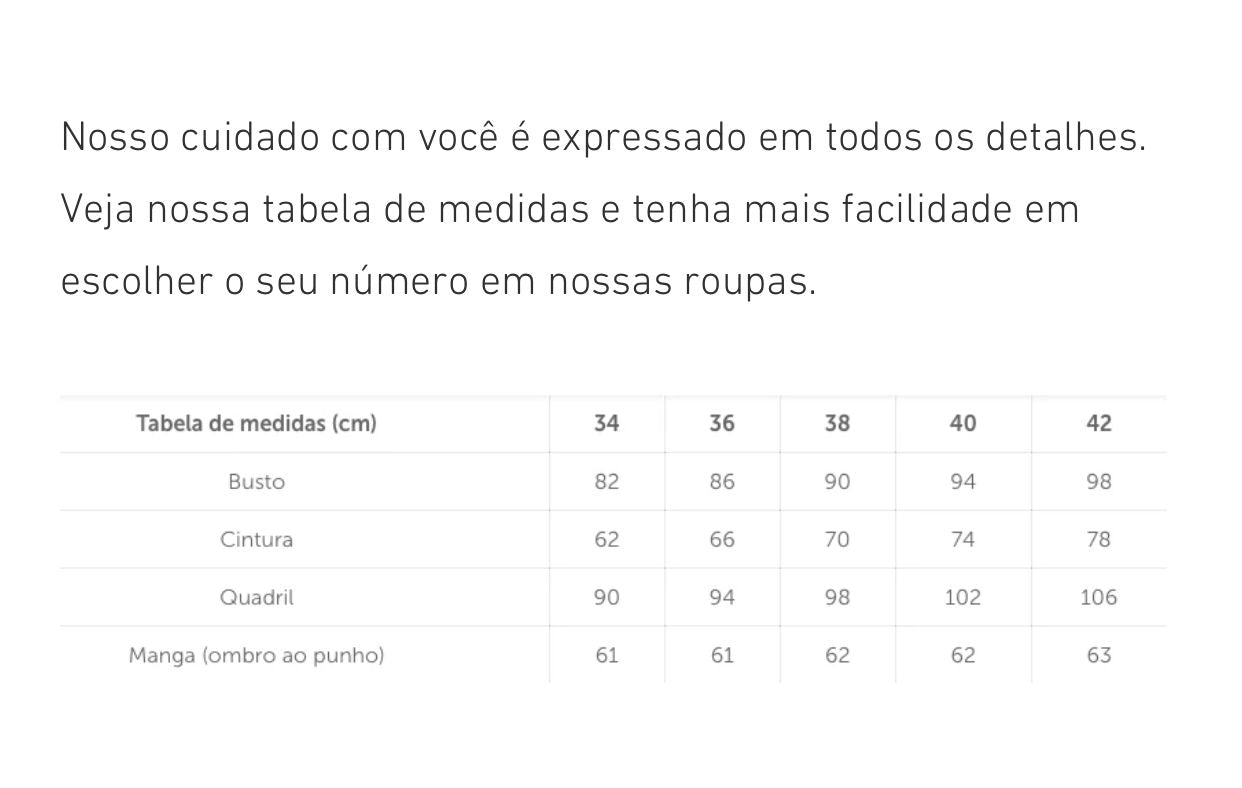Pick the size 42 column header
1242x788 pixels.
[1098, 423]
